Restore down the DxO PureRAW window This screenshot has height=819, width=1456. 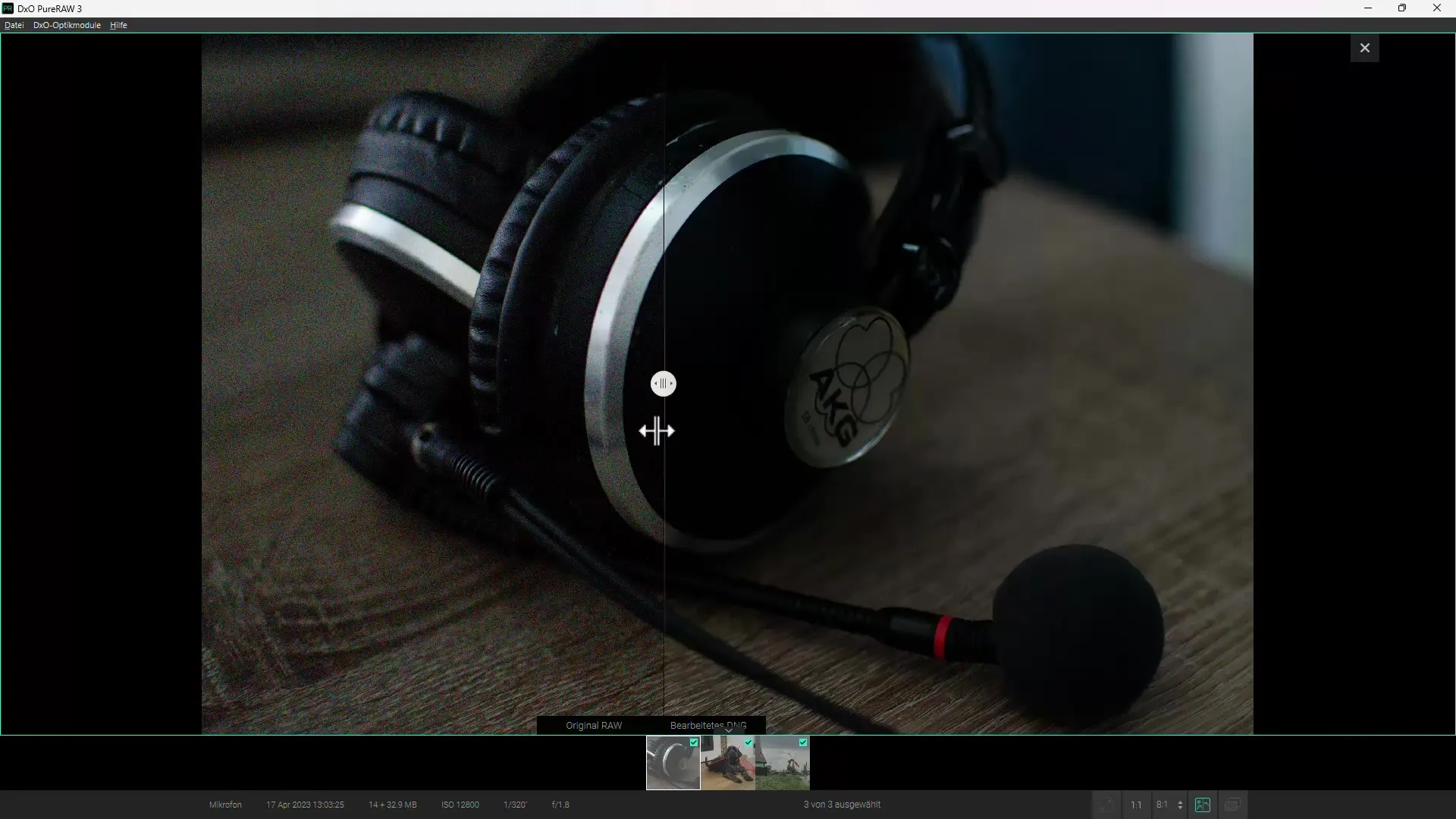click(1402, 8)
